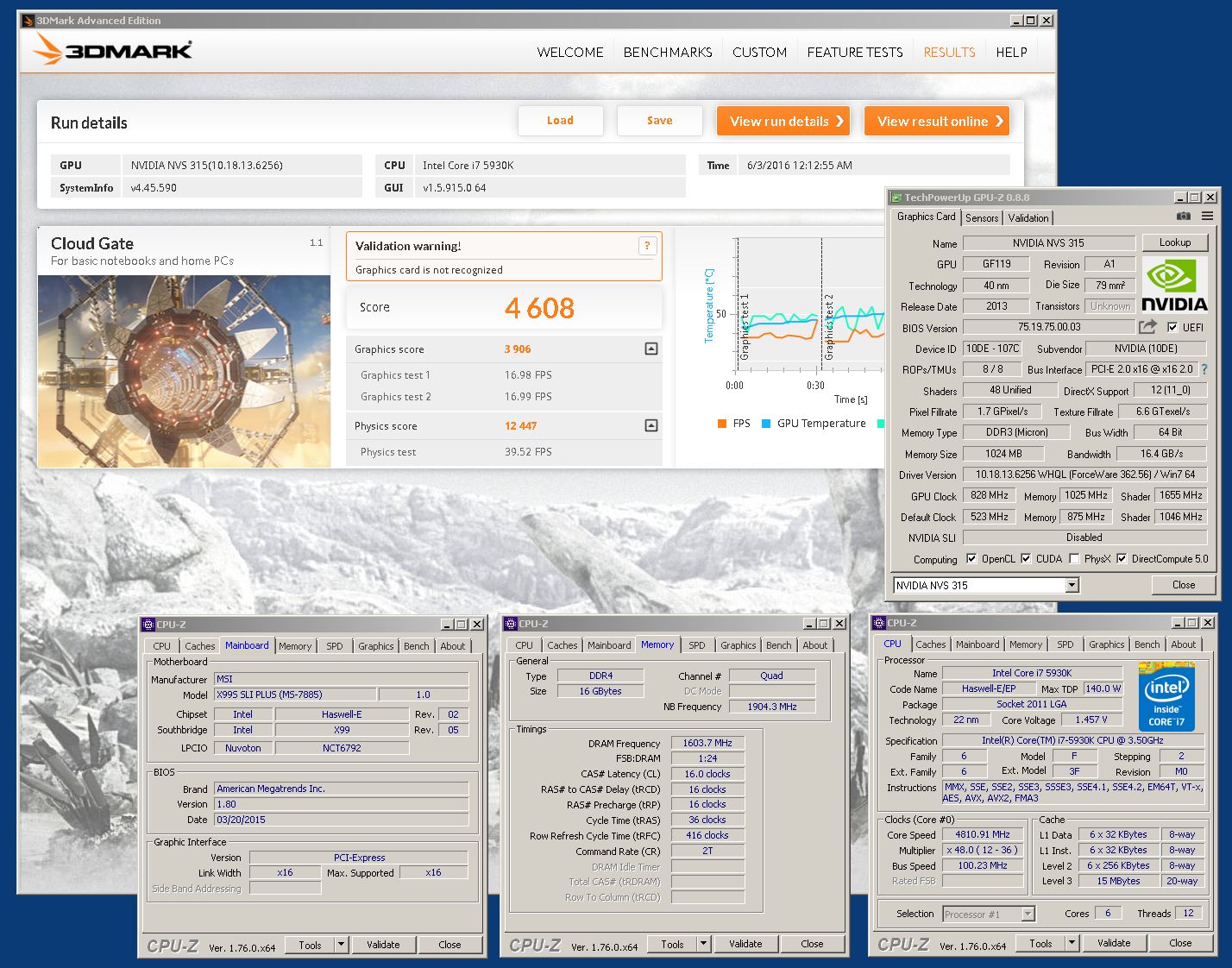
Task: Click DRAM Frequency value 1603.7 MHz
Action: [707, 743]
